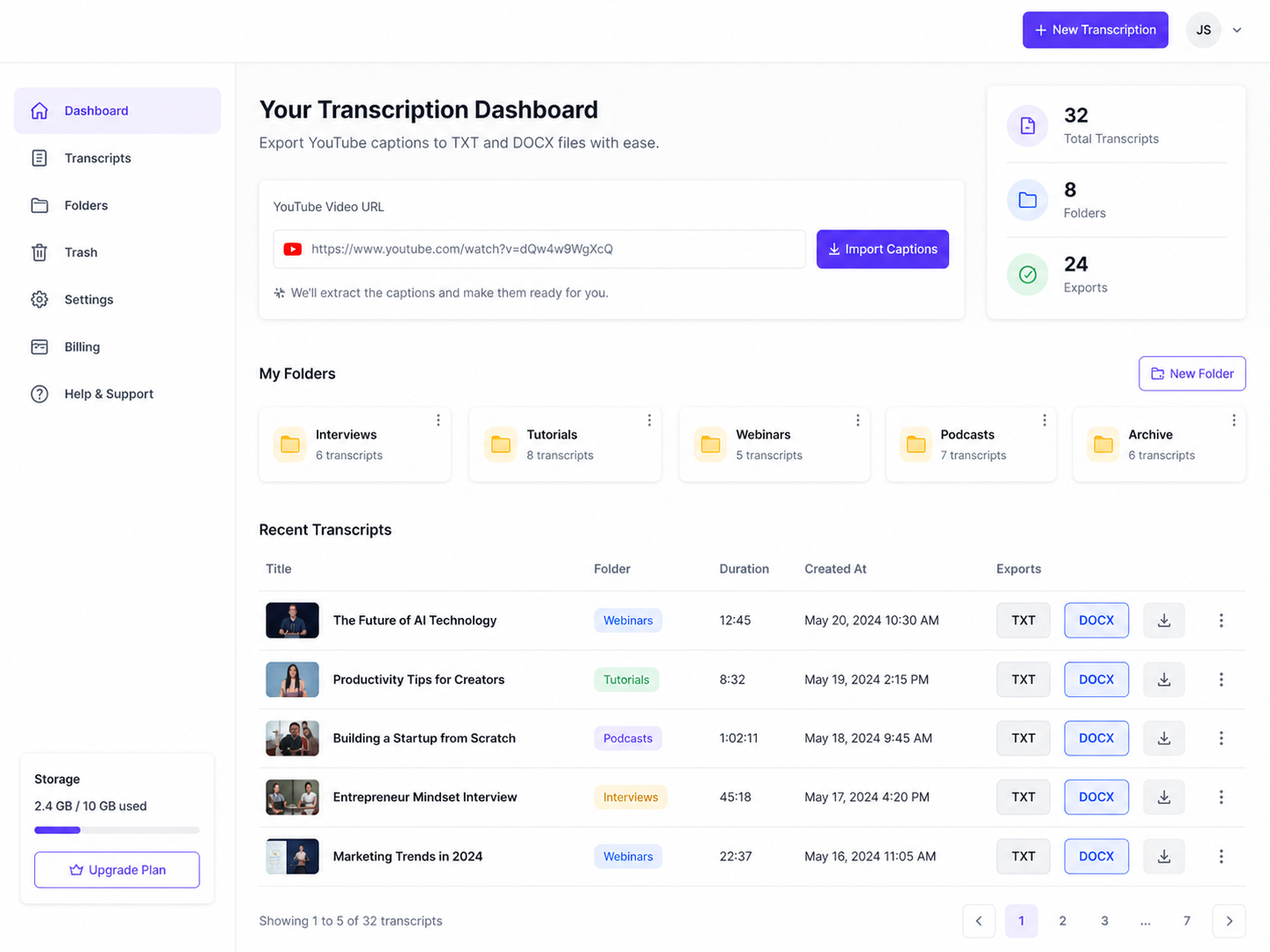This screenshot has height=952, width=1270.
Task: Open Tutorials folder options menu
Action: pos(649,421)
